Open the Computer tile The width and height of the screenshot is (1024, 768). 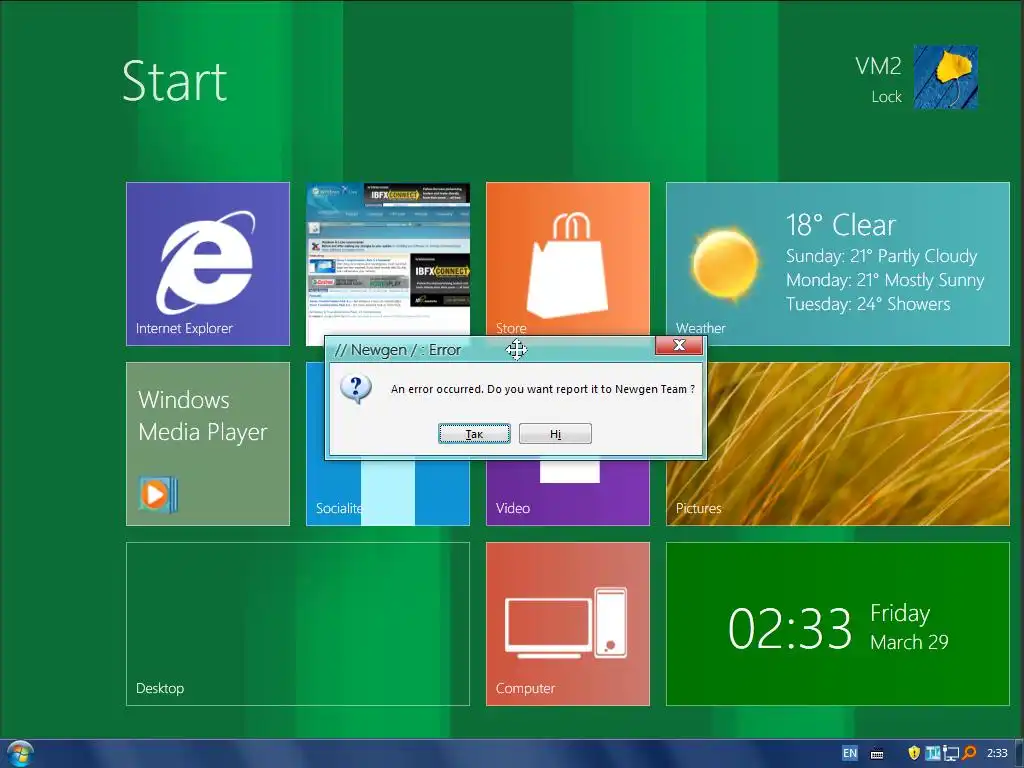(x=568, y=624)
